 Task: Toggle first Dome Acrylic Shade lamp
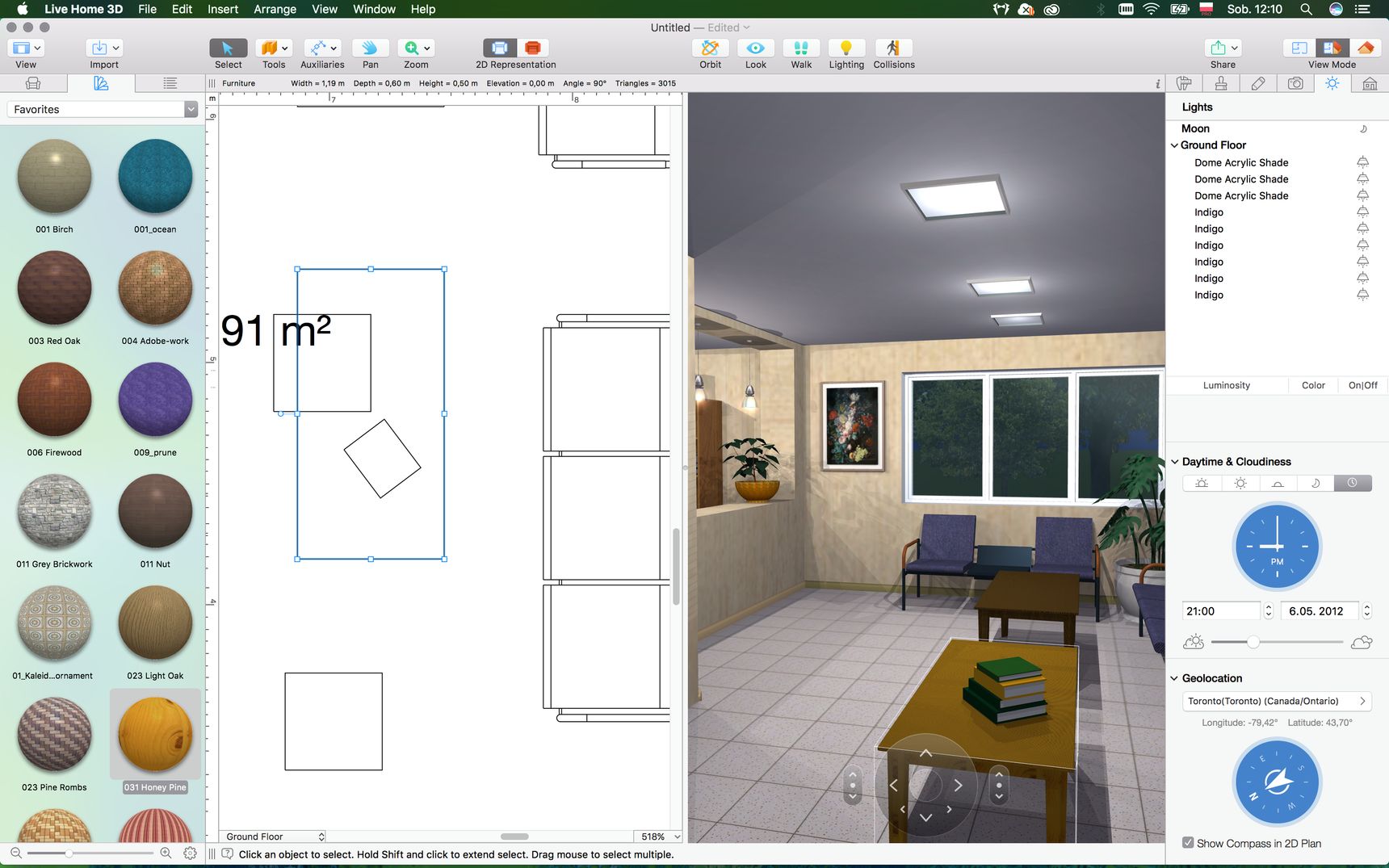pos(1362,162)
